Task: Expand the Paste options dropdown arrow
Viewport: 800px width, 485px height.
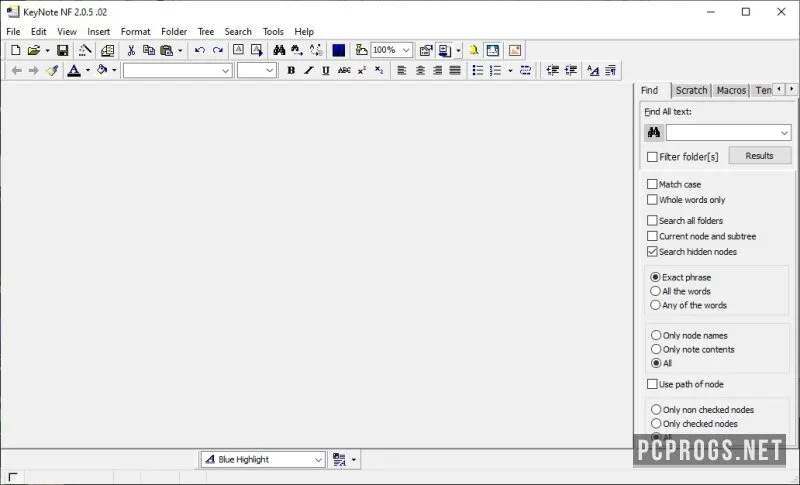Action: pos(180,50)
